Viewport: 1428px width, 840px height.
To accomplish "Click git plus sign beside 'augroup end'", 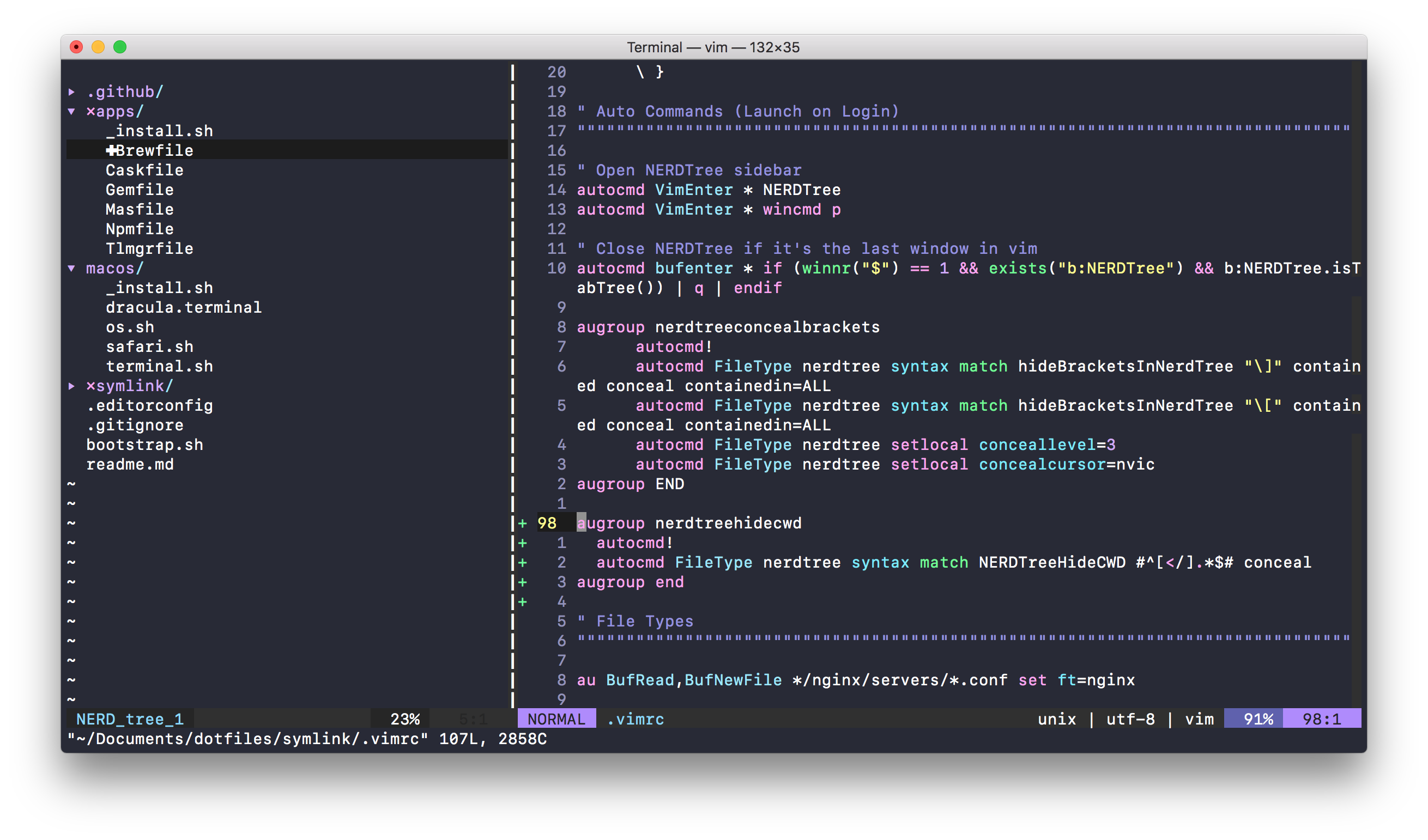I will 523,582.
